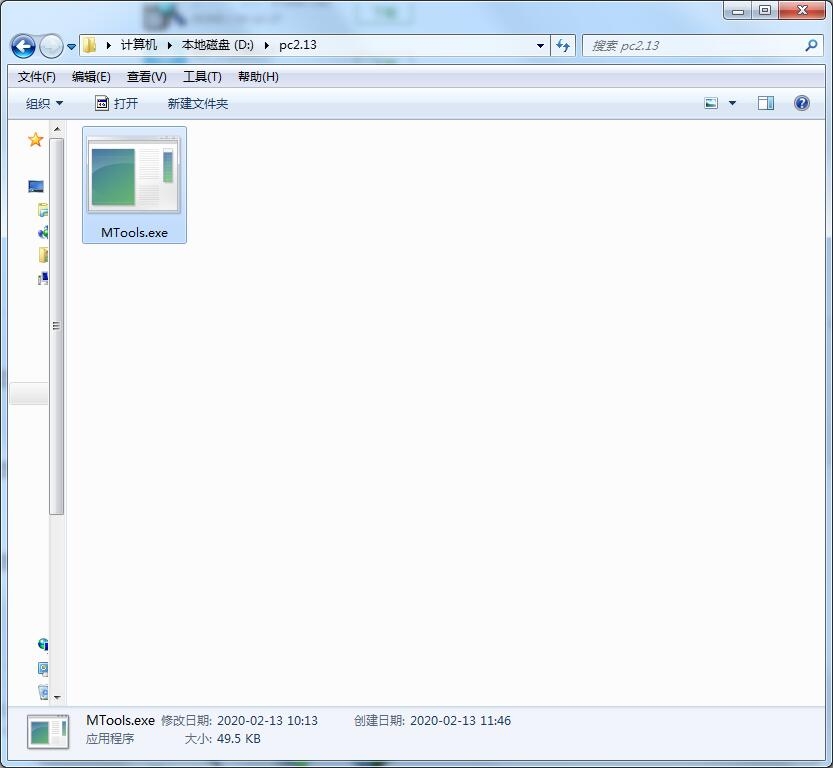This screenshot has width=833, height=768.
Task: Select the Computer icon in the navigation pane
Action: (43, 278)
